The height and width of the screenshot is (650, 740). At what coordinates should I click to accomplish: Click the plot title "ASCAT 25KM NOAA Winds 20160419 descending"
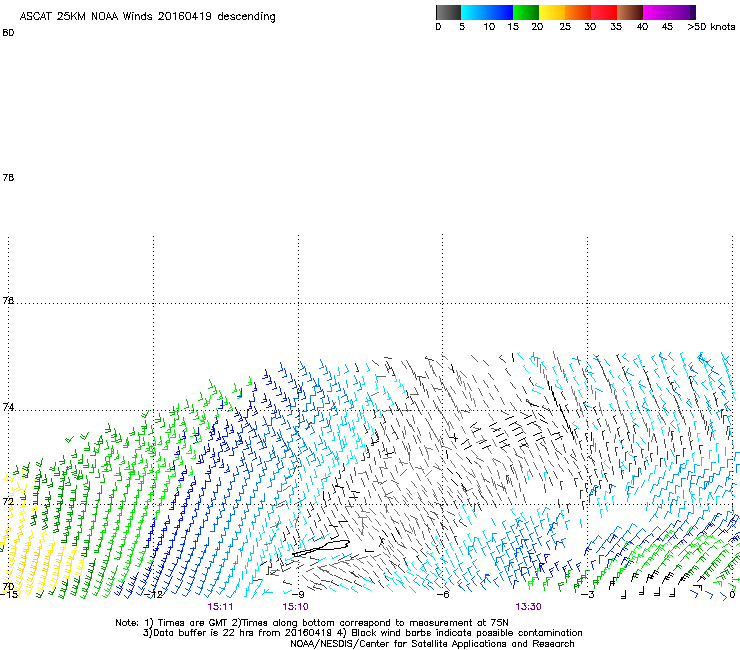[x=147, y=16]
